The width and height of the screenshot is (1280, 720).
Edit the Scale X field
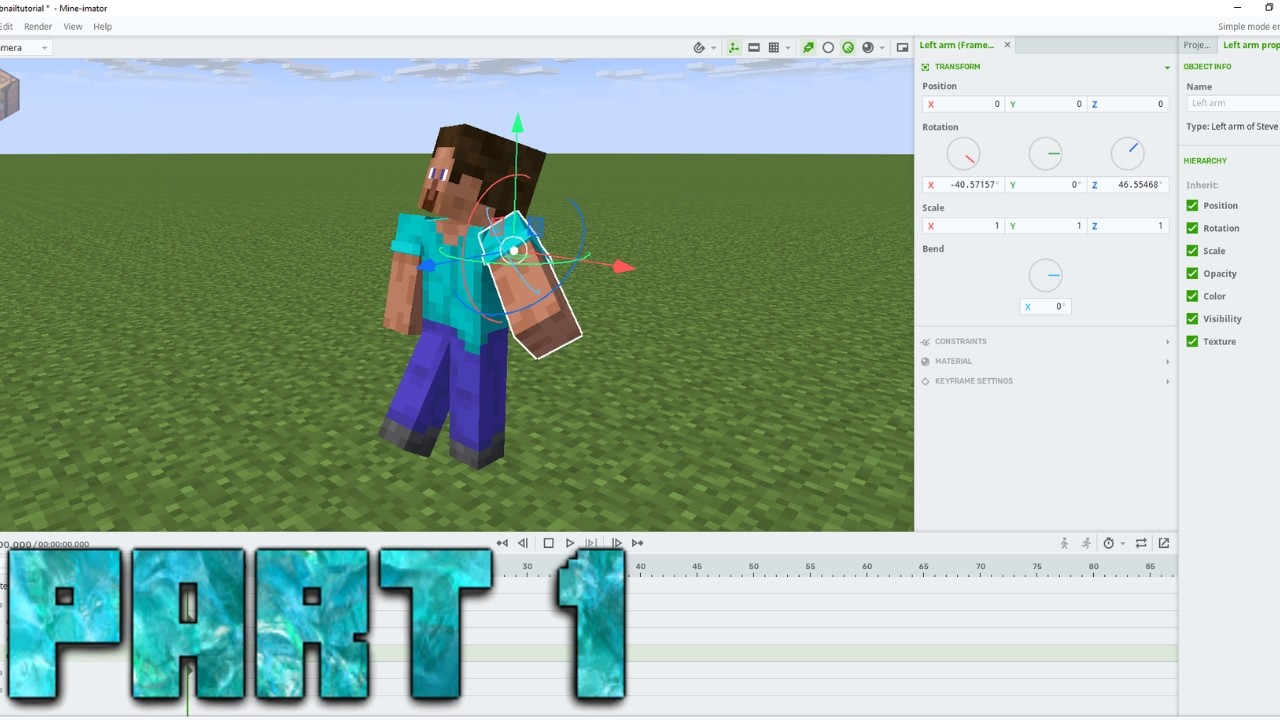click(x=964, y=226)
